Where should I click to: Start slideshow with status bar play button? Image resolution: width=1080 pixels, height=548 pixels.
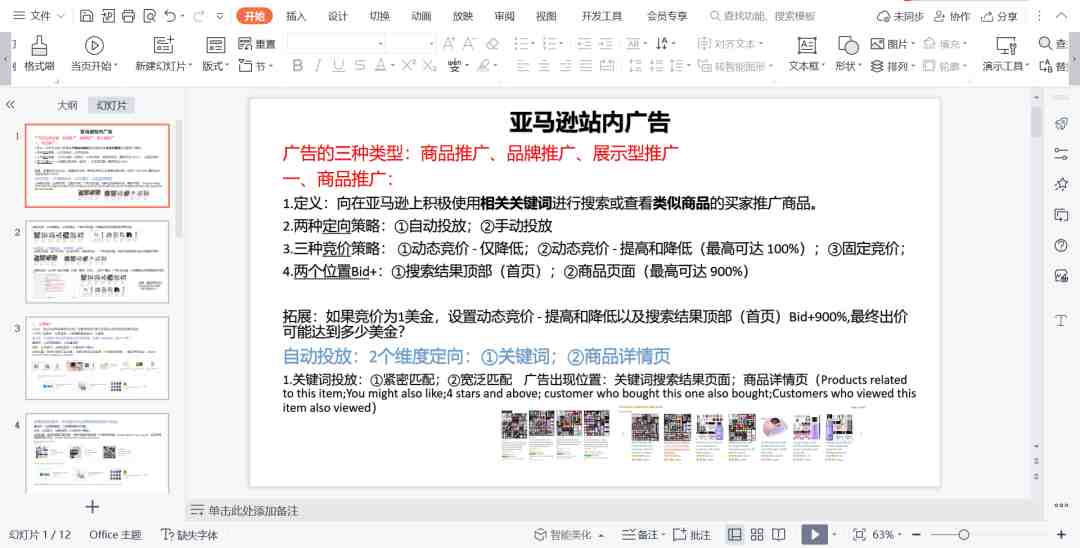[x=814, y=534]
